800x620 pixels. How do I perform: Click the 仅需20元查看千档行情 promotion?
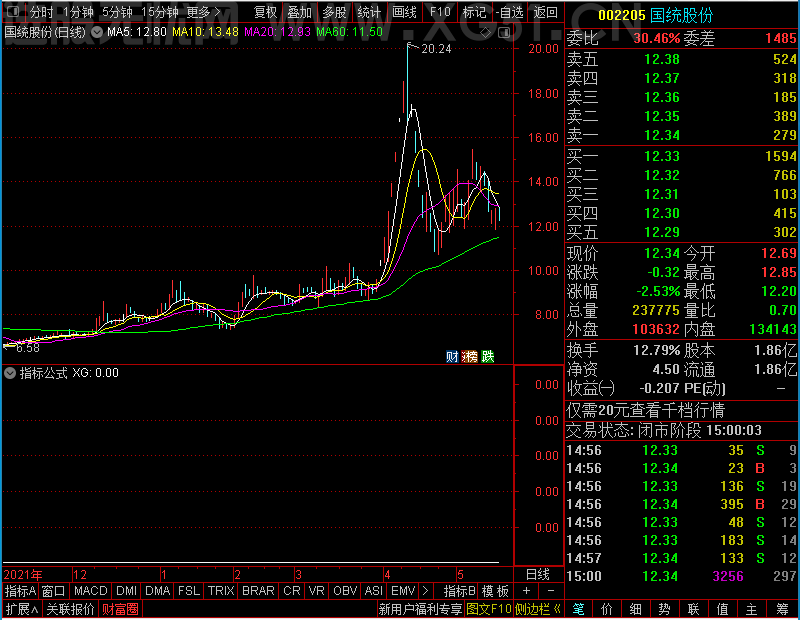click(645, 410)
